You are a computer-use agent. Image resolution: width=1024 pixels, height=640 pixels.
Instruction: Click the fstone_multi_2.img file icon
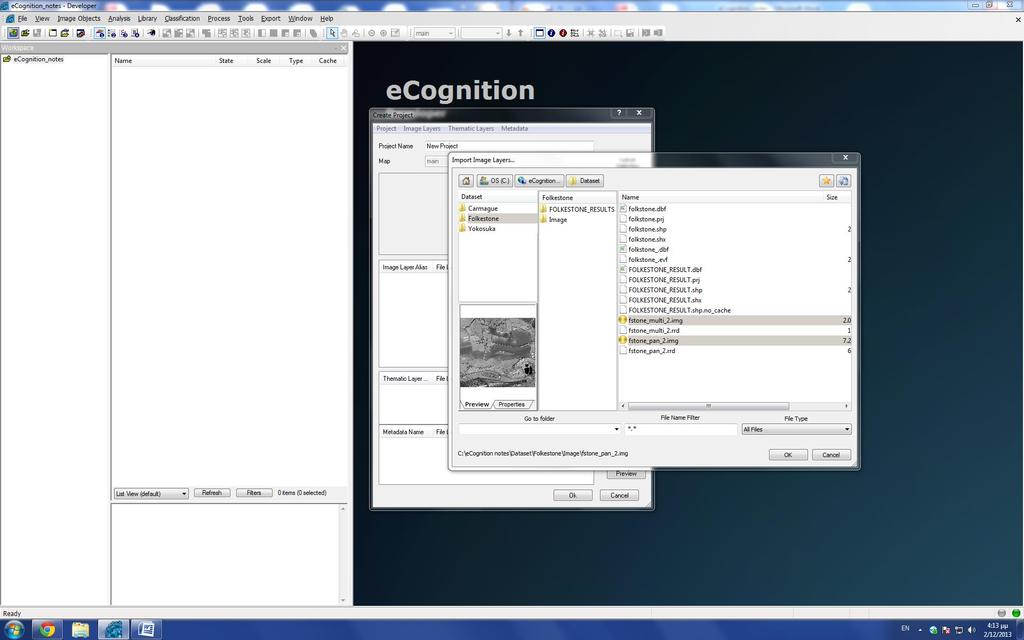coord(622,320)
